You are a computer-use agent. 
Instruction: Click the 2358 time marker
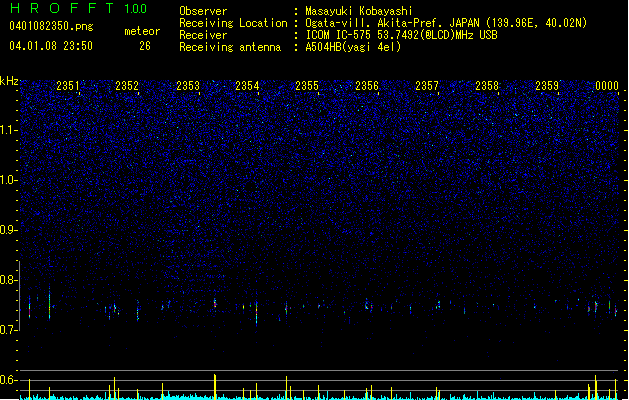point(487,86)
